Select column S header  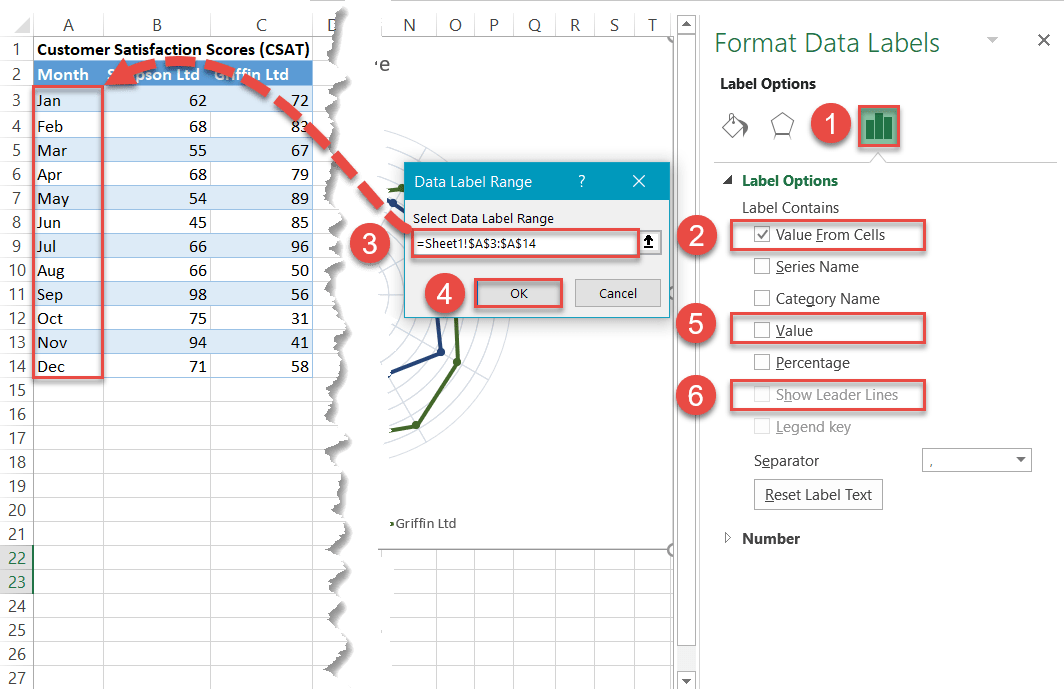(614, 26)
